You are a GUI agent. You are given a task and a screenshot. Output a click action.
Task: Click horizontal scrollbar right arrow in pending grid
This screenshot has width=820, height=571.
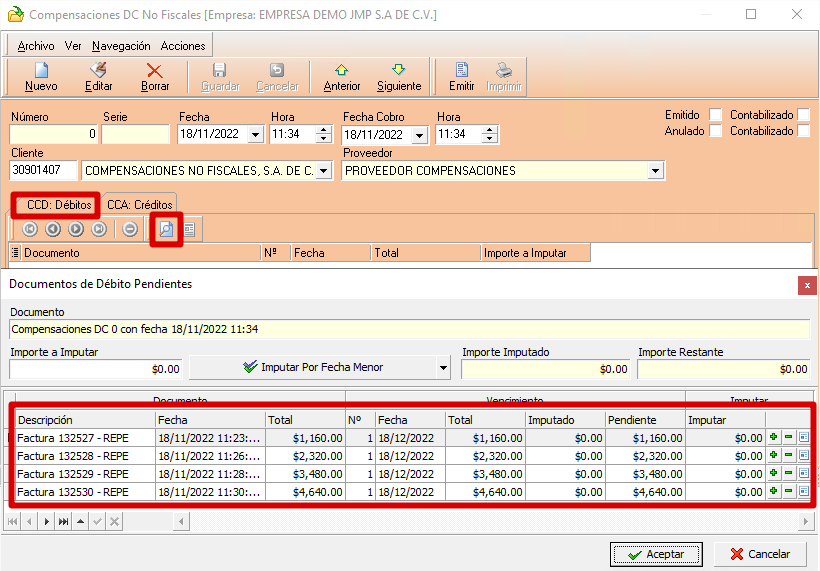coord(805,521)
